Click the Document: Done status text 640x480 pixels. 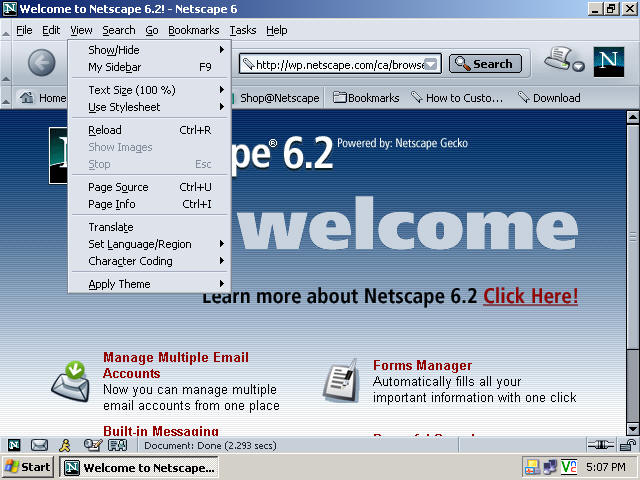[210, 445]
